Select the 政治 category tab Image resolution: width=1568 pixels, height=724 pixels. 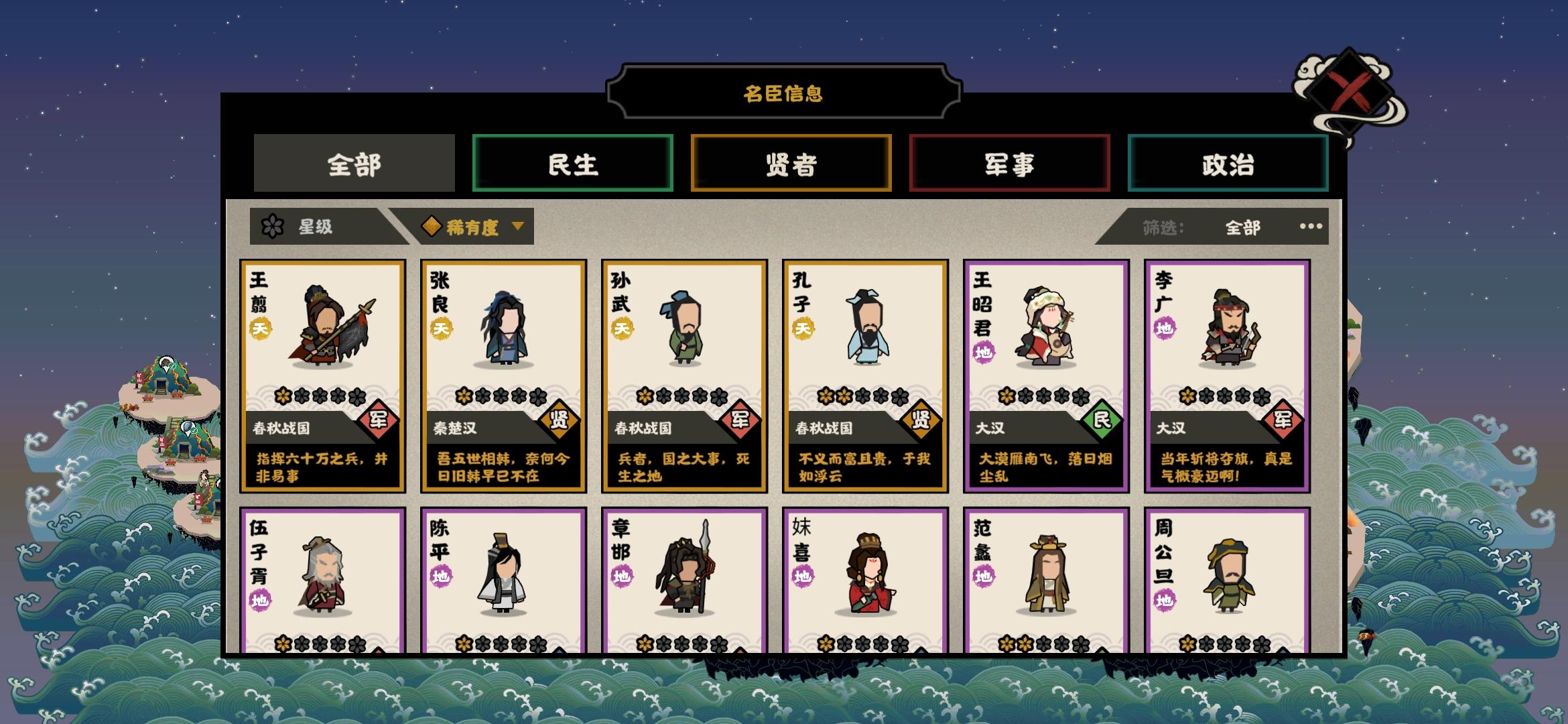(1228, 163)
